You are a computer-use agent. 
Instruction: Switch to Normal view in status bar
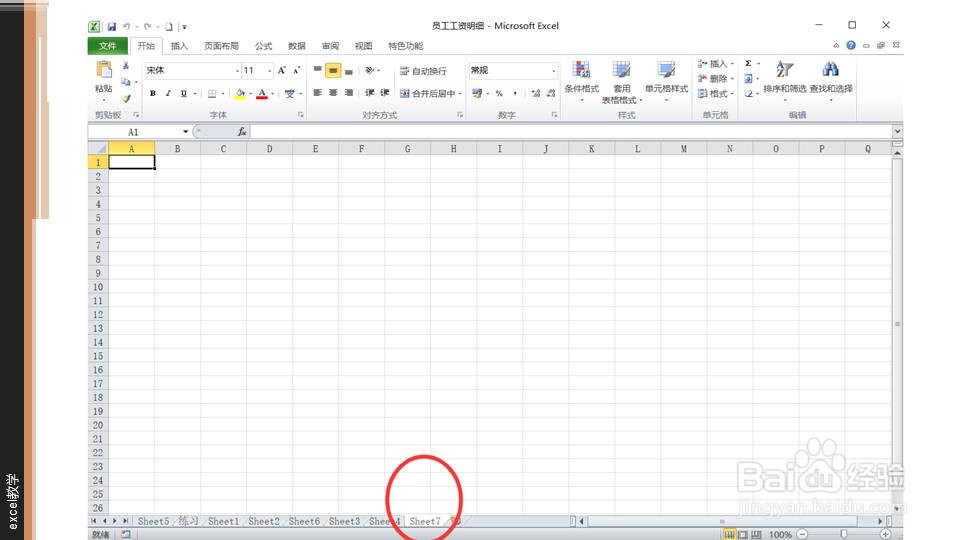click(729, 534)
